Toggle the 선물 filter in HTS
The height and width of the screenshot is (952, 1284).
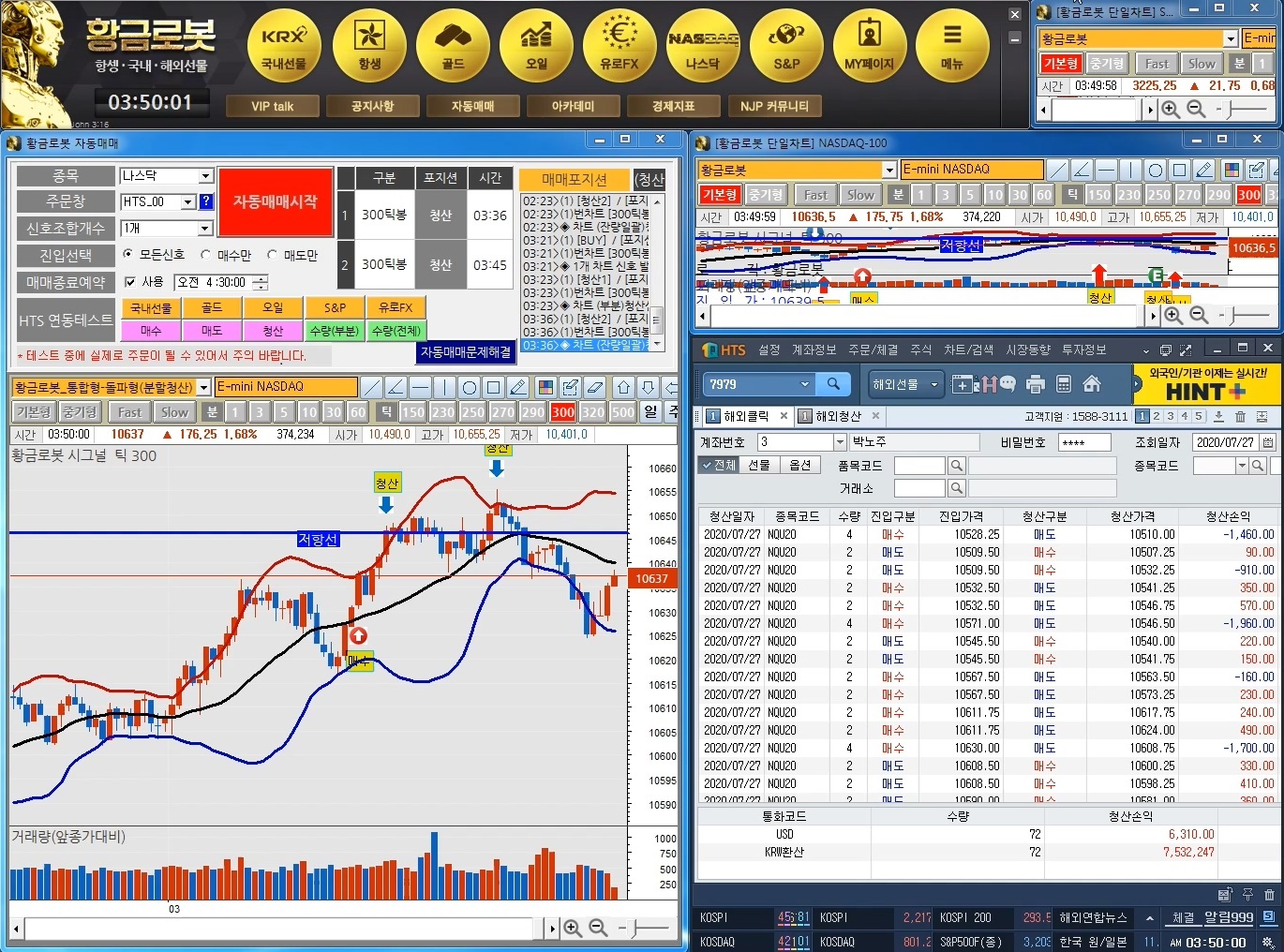coord(758,466)
